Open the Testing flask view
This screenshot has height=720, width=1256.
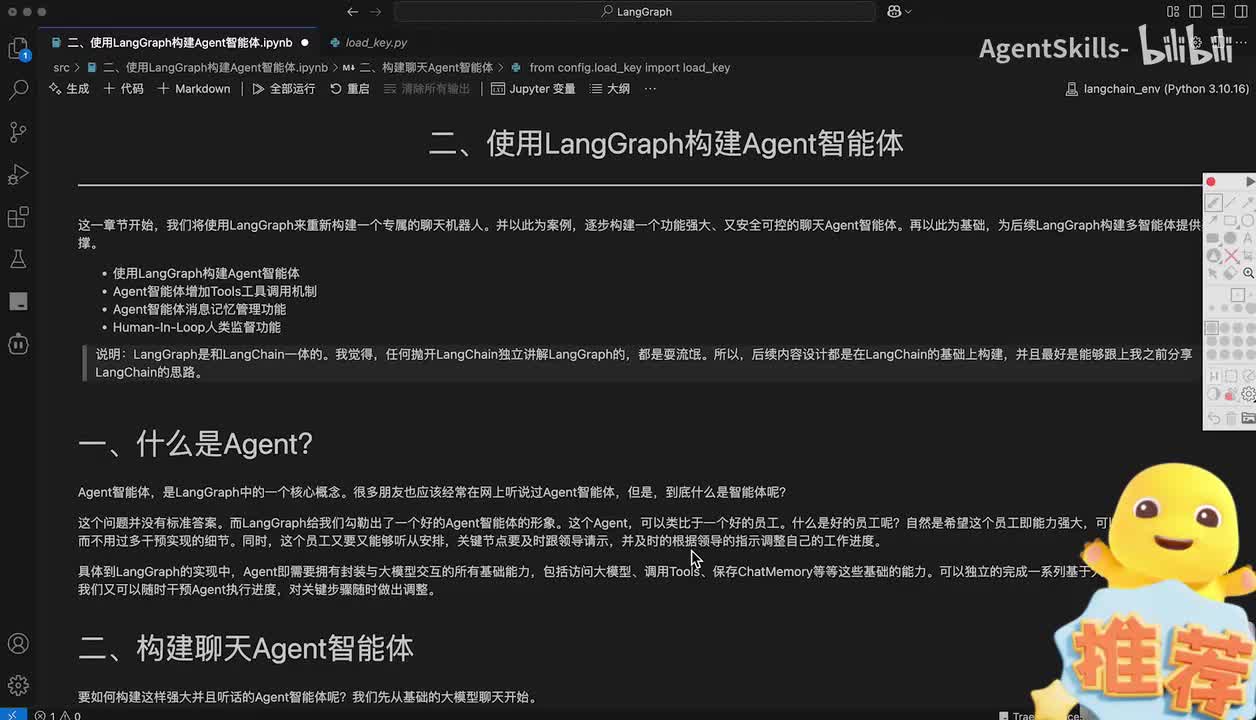click(x=18, y=259)
